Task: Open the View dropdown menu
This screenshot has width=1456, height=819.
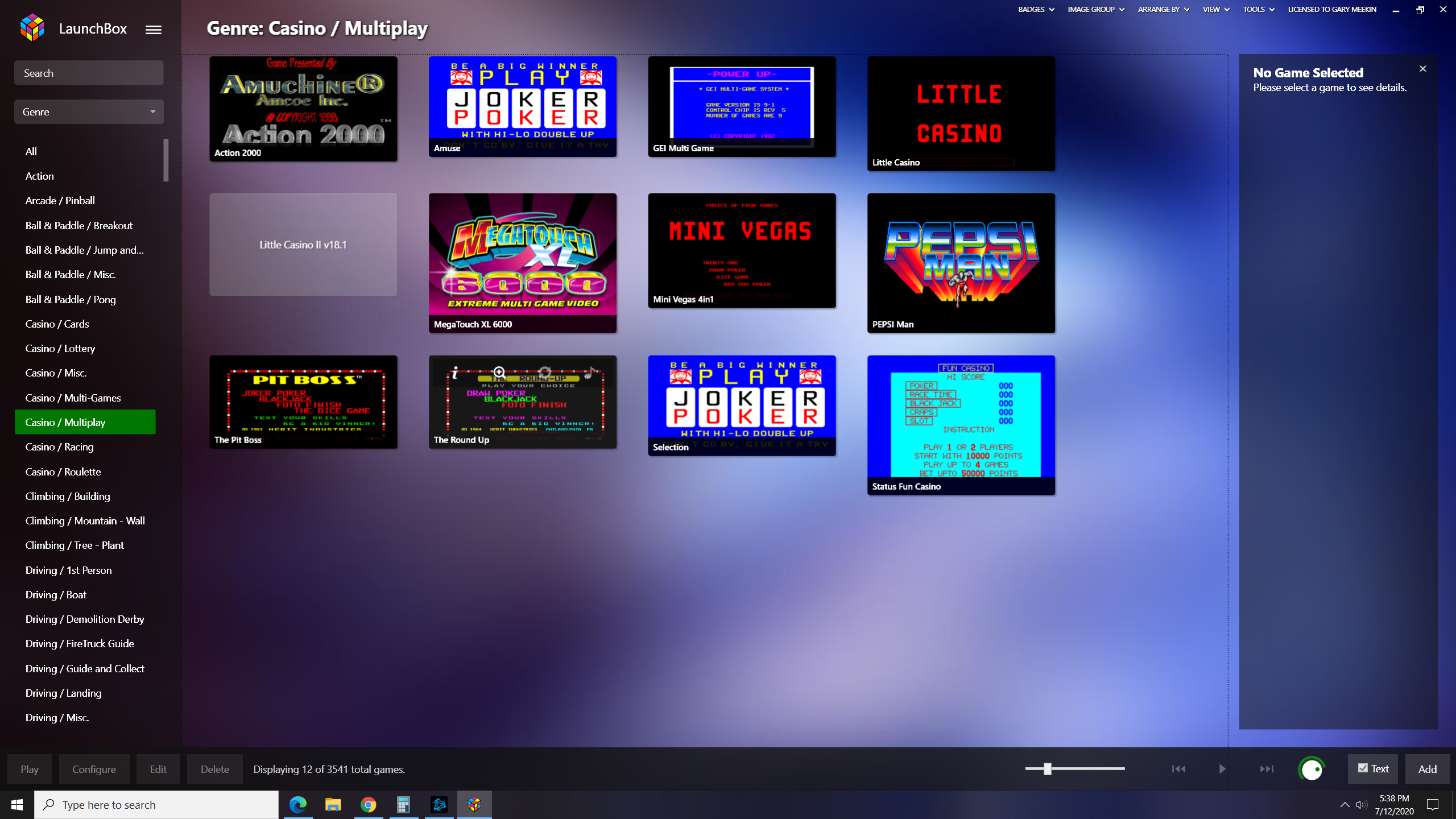Action: click(x=1215, y=9)
